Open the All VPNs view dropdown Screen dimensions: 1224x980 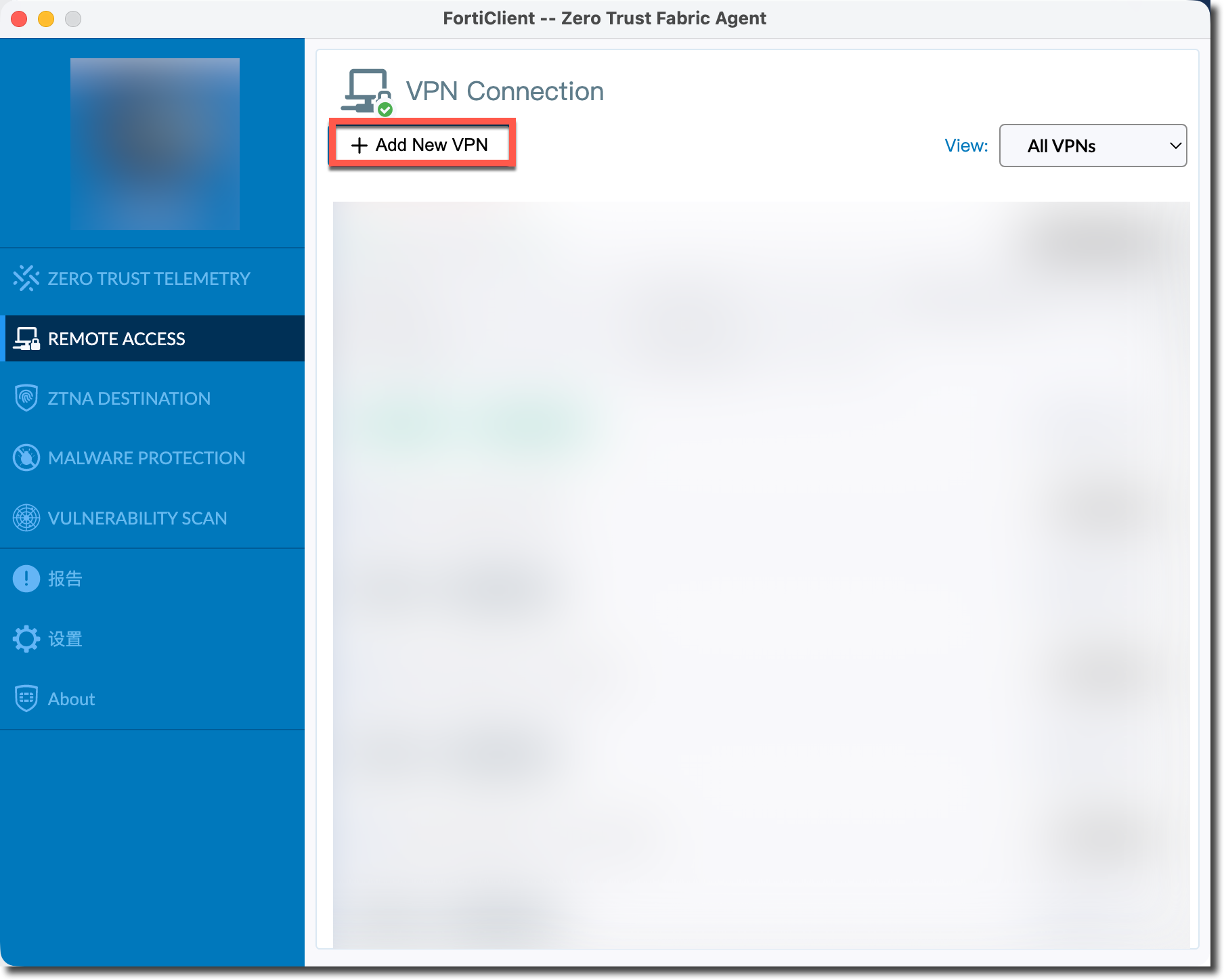pyautogui.click(x=1093, y=146)
